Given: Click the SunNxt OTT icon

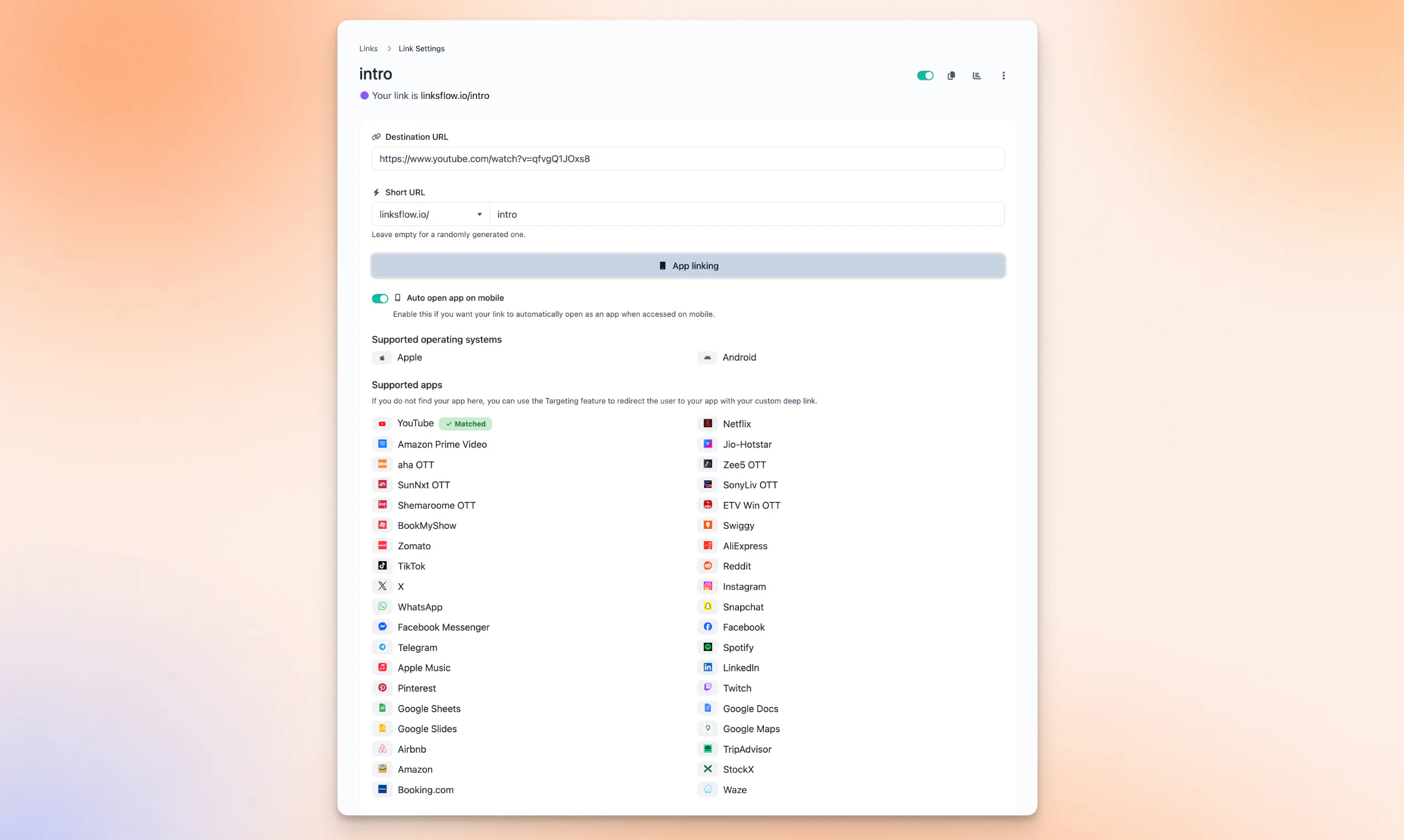Looking at the screenshot, I should coord(382,485).
